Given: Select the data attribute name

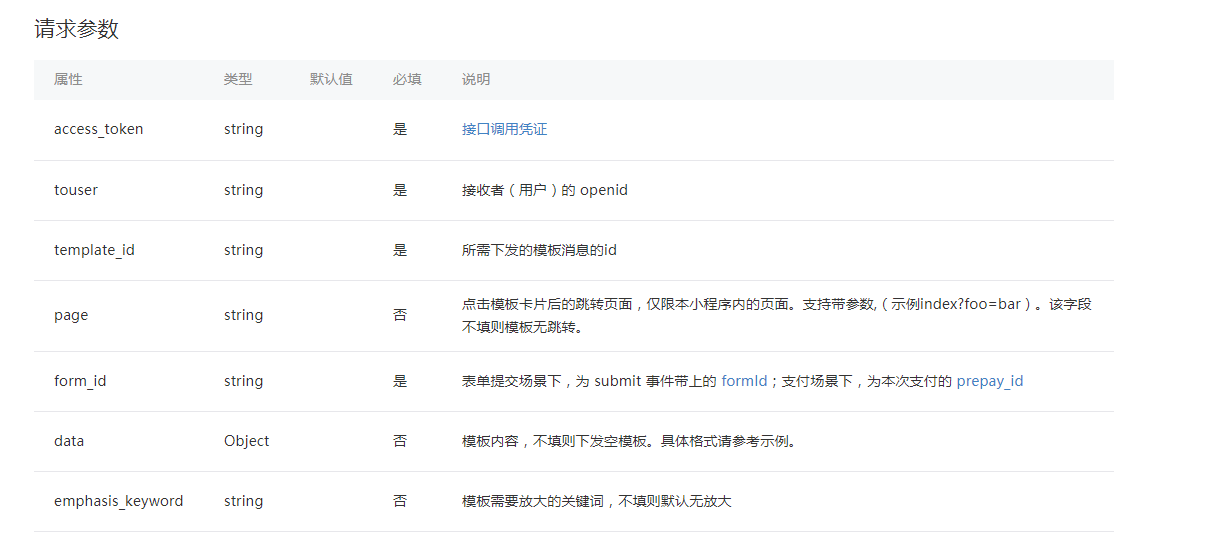Looking at the screenshot, I should 69,441.
